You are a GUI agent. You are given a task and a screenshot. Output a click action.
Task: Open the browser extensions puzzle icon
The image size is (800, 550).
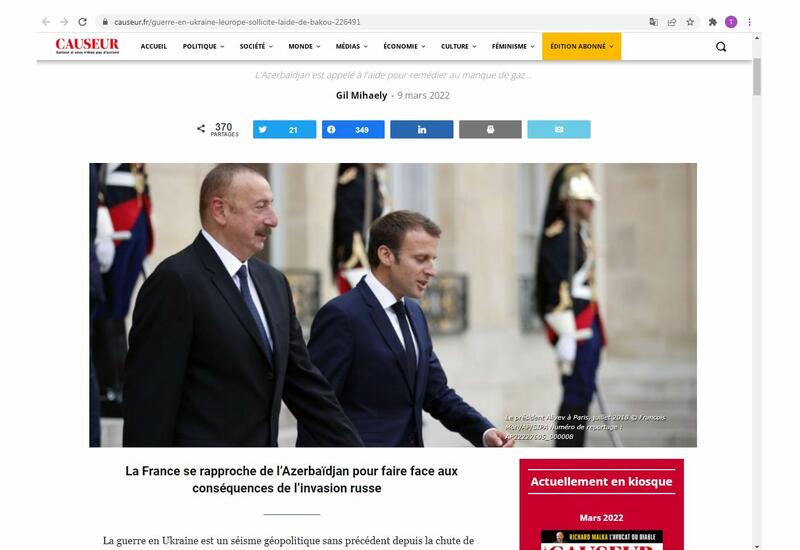(x=713, y=22)
